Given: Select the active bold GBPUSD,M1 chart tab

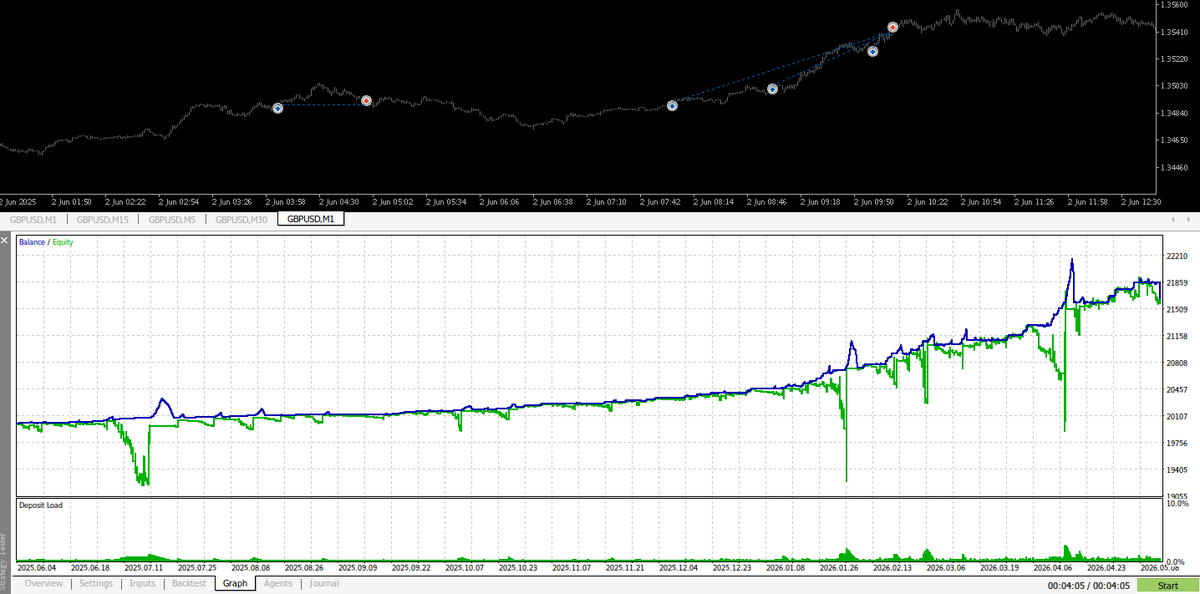Looking at the screenshot, I should tap(310, 219).
